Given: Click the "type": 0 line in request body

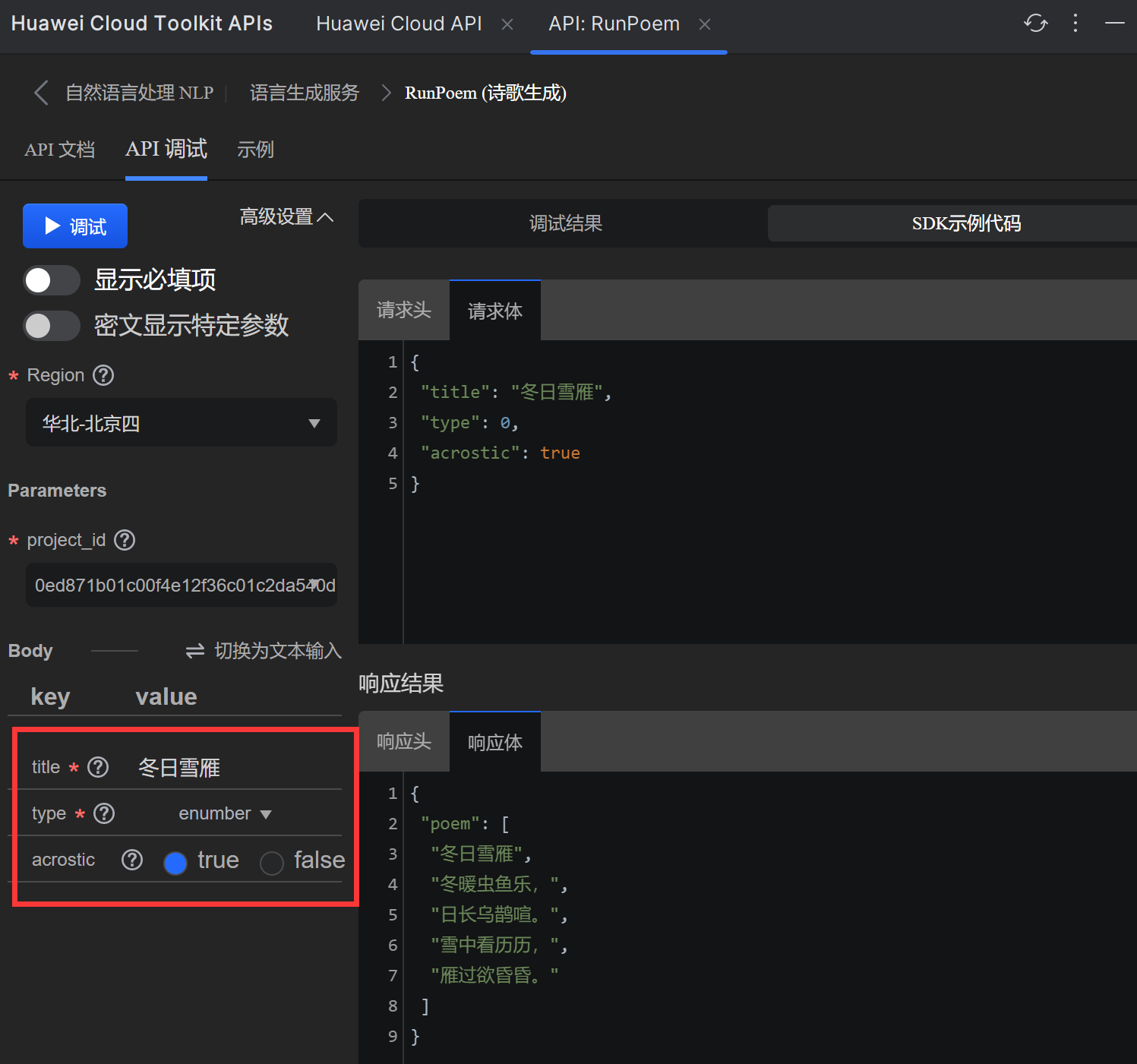Looking at the screenshot, I should [x=469, y=422].
